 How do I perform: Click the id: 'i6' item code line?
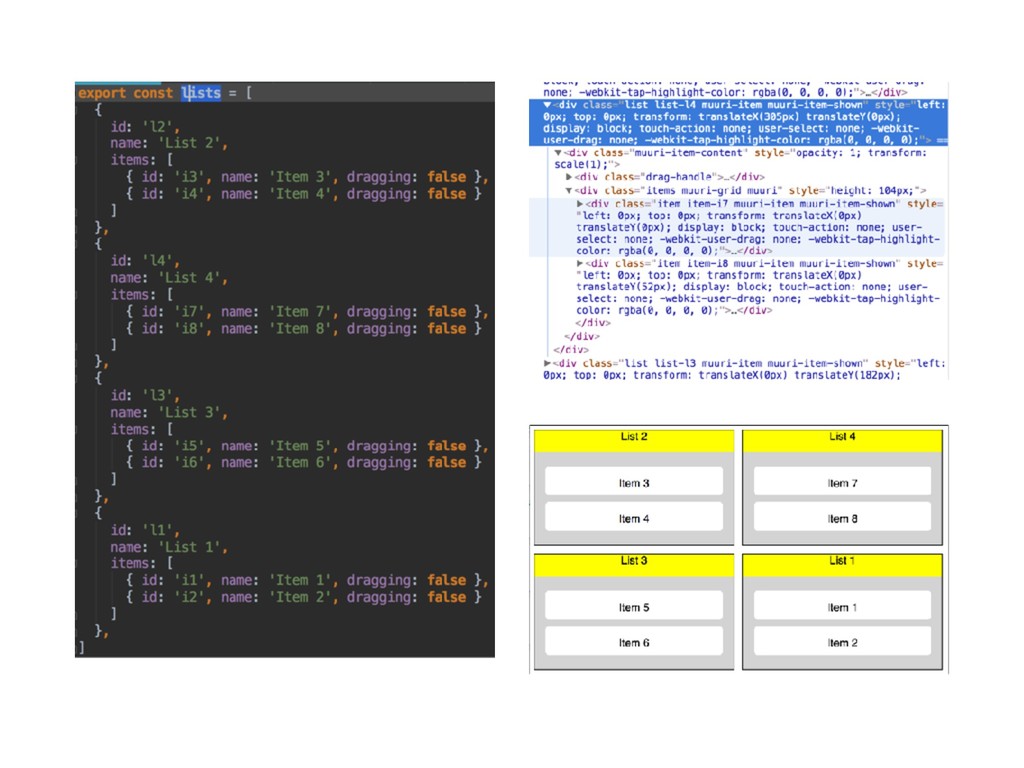coord(304,462)
